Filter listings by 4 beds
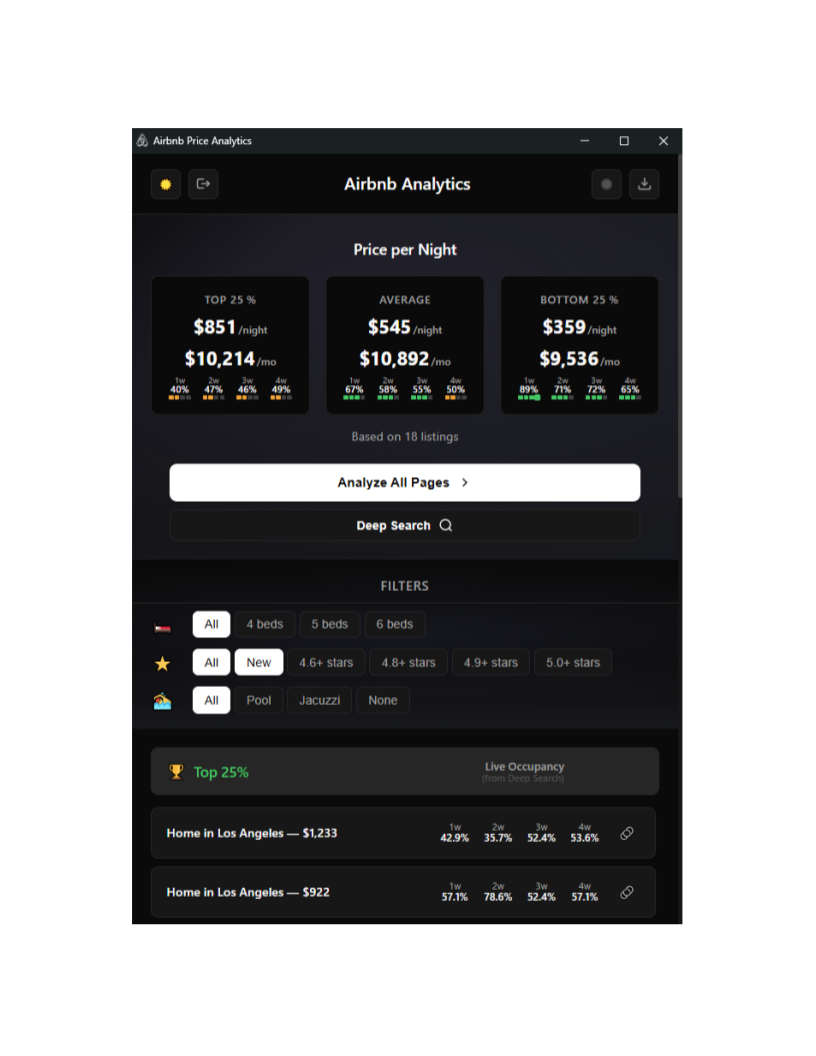816x1056 pixels. click(x=265, y=624)
